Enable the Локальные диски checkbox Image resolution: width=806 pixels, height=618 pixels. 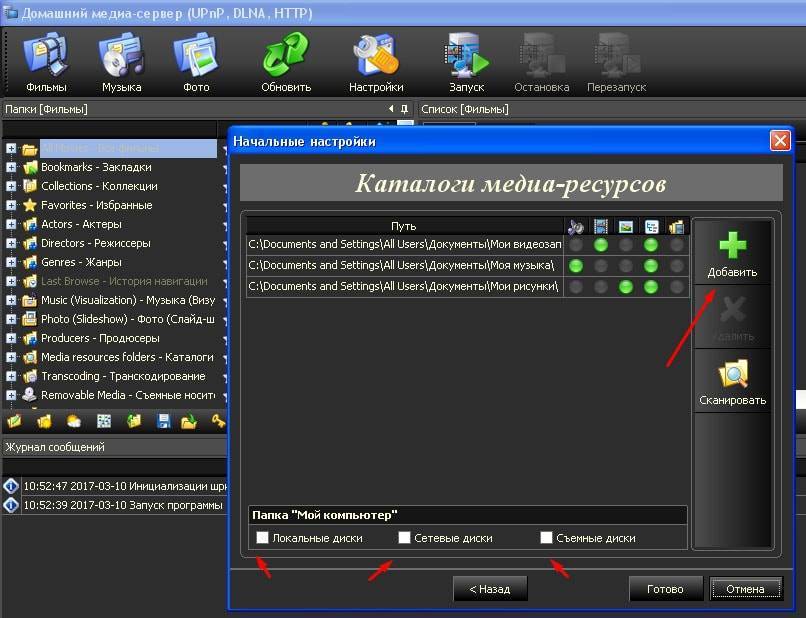point(263,538)
